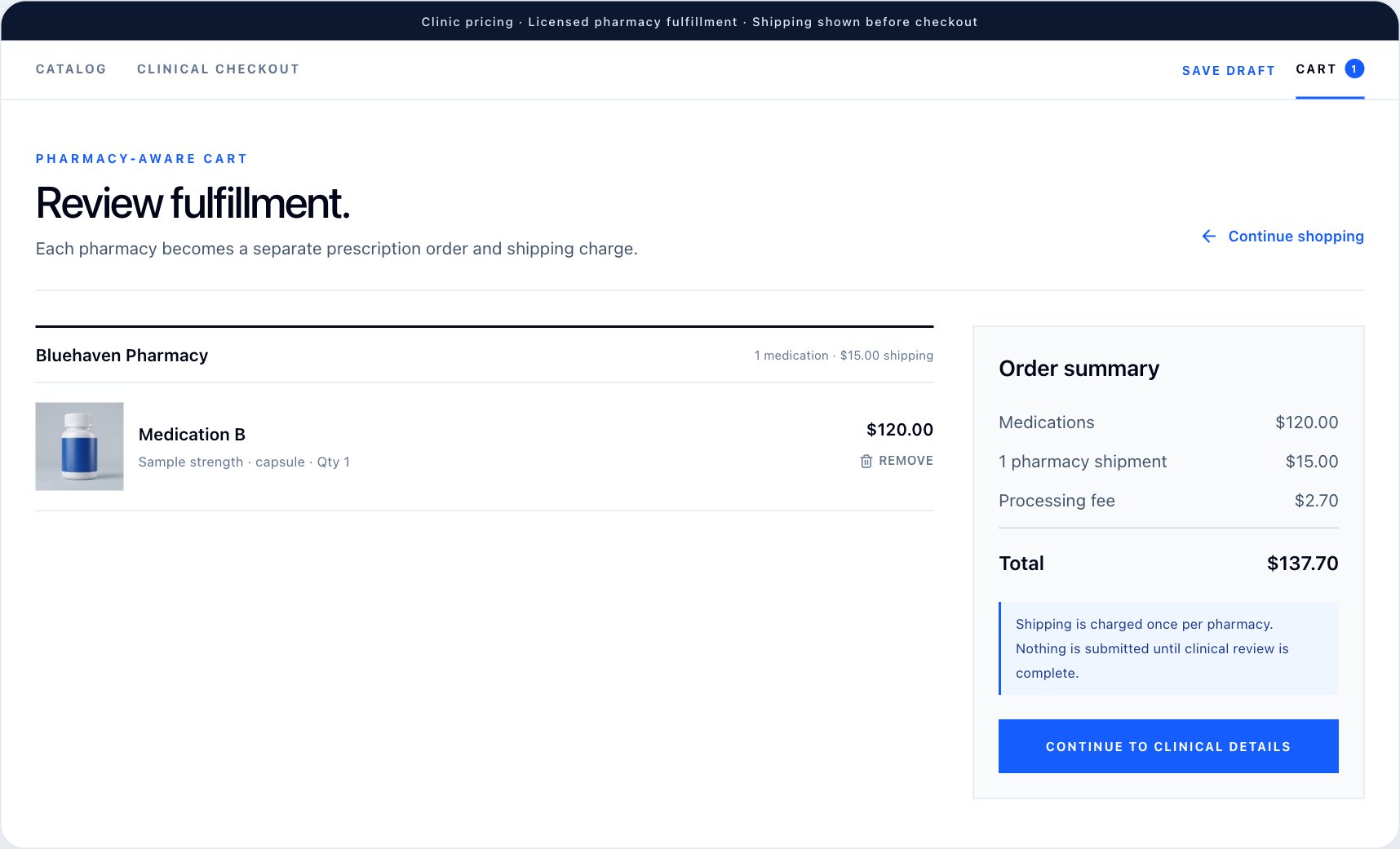Click '1 pharmacy shipment' label
This screenshot has height=849, width=1400.
pos(1083,462)
